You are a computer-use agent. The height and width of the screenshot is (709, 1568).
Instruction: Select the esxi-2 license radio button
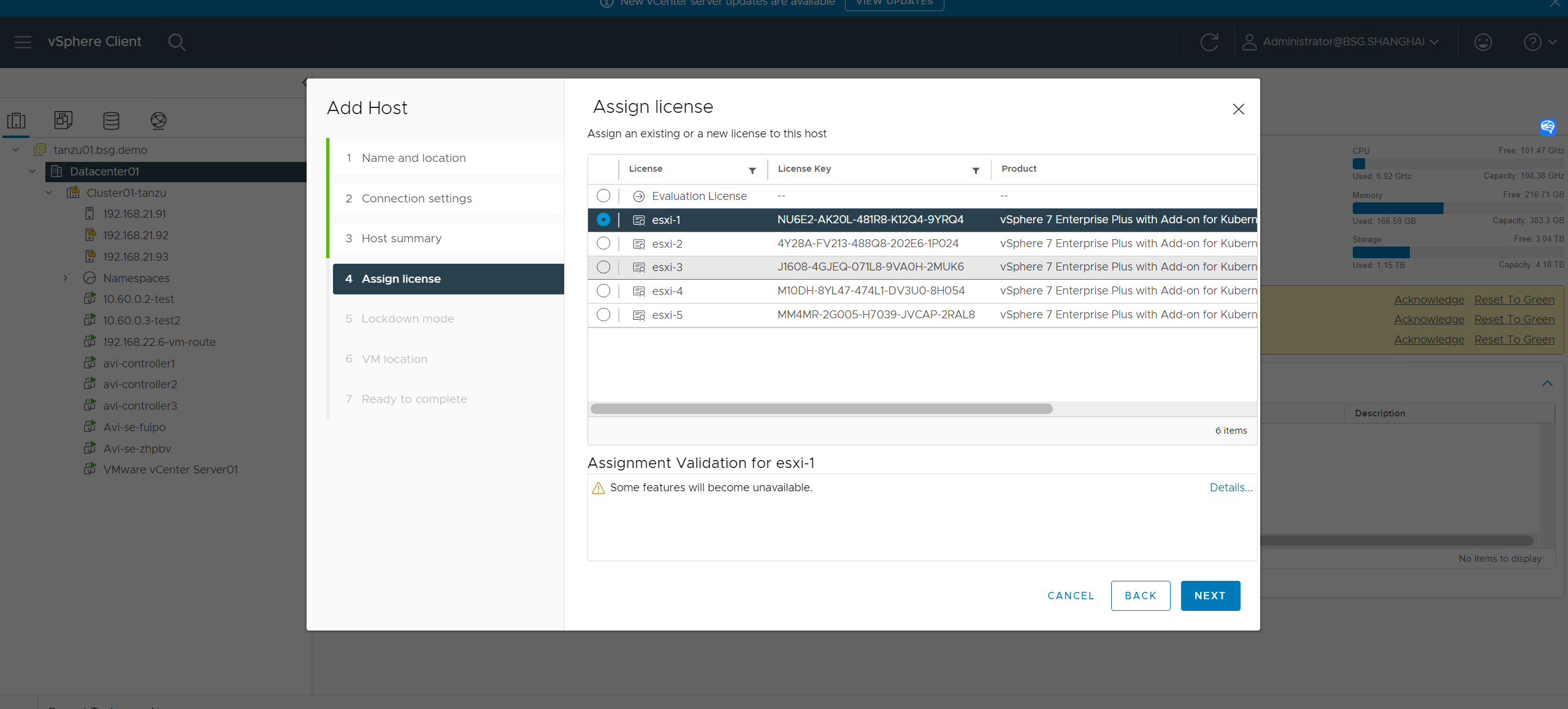pos(603,243)
